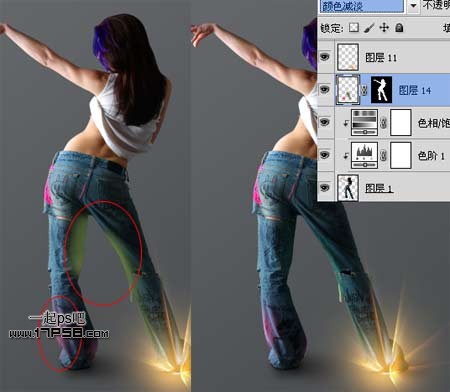The image size is (450, 392).
Task: Select the layer named 图层 11
Action: [x=381, y=58]
